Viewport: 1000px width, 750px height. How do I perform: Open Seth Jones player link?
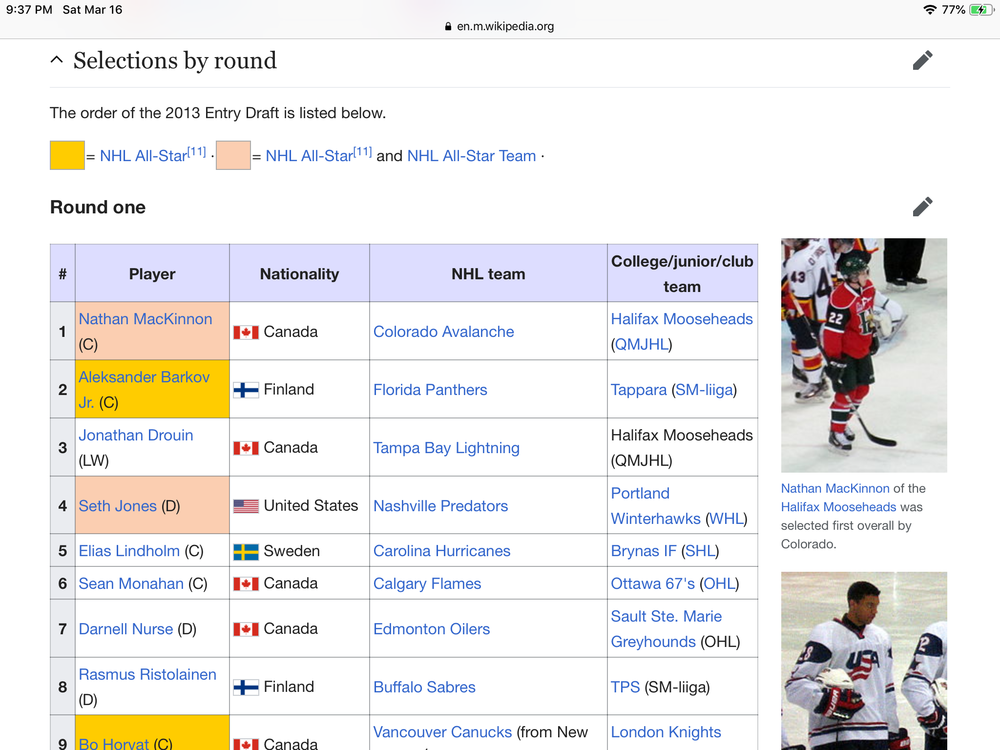point(117,506)
